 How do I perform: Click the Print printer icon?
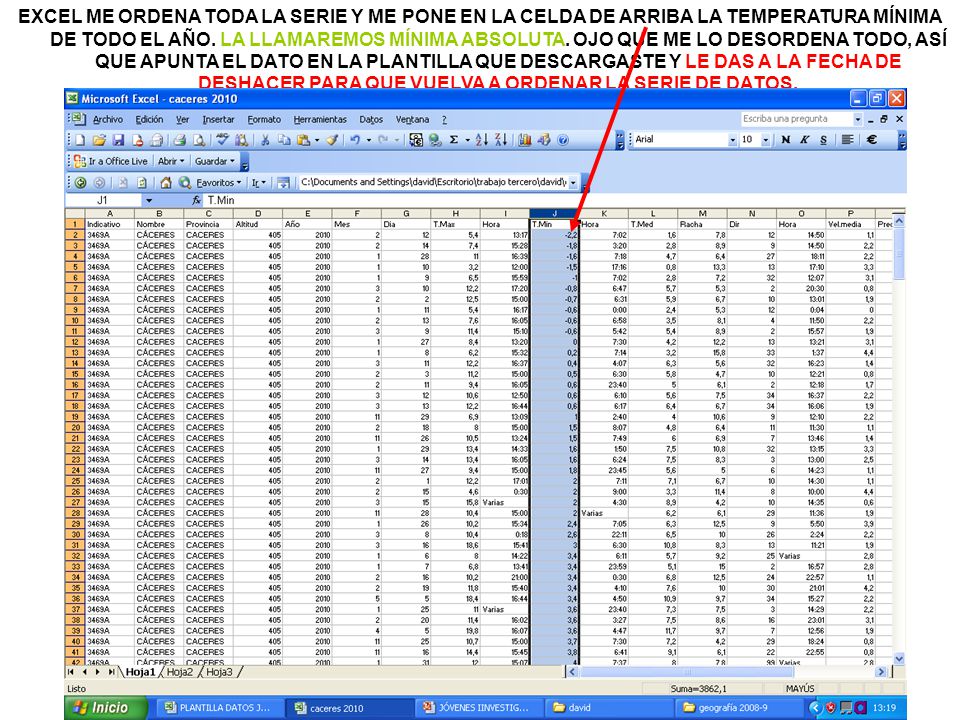pyautogui.click(x=179, y=140)
